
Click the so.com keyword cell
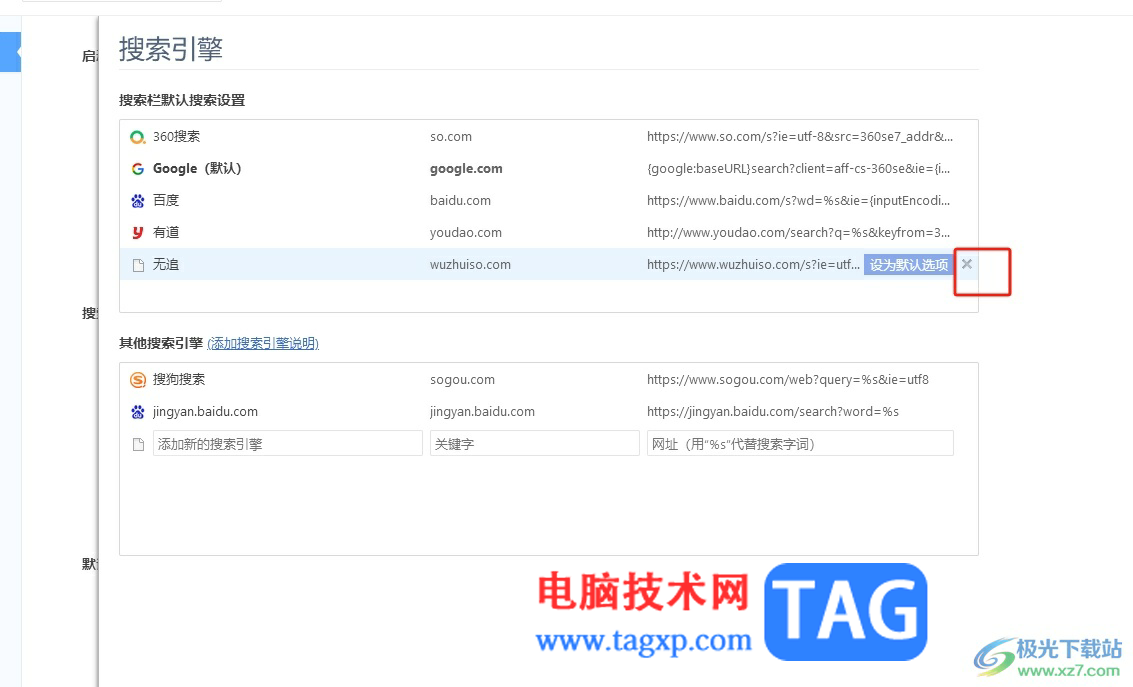point(451,137)
